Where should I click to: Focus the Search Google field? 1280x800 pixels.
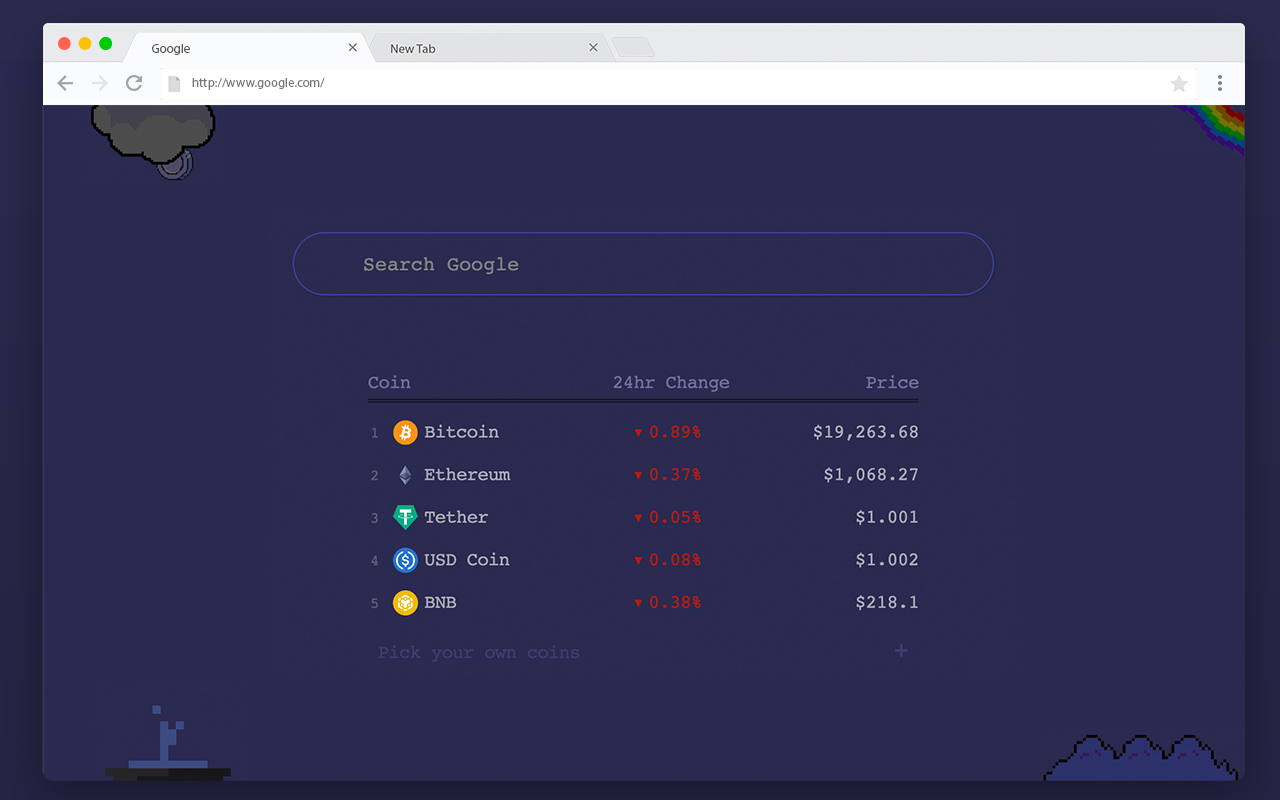click(x=643, y=264)
